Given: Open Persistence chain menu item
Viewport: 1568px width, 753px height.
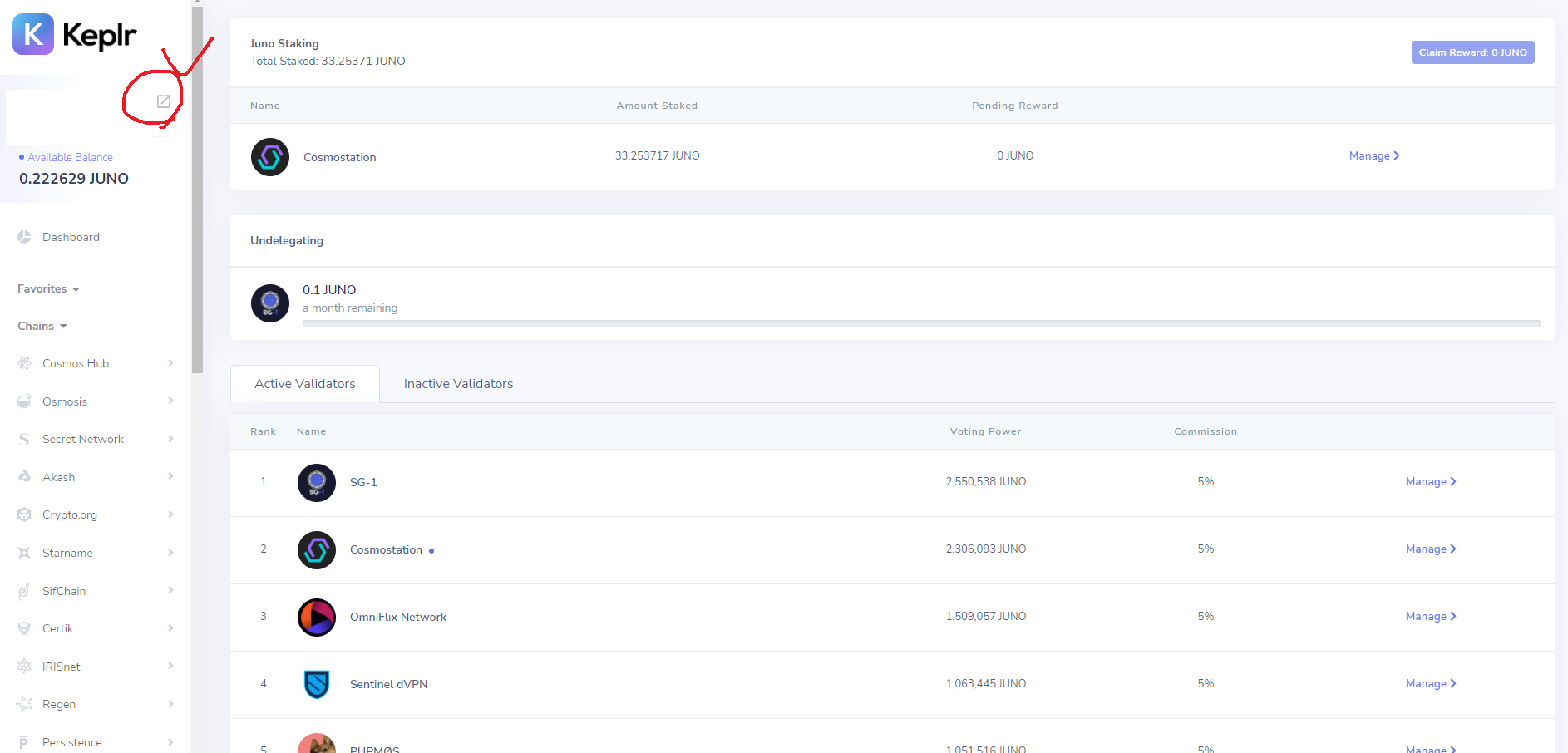Looking at the screenshot, I should click(x=94, y=742).
